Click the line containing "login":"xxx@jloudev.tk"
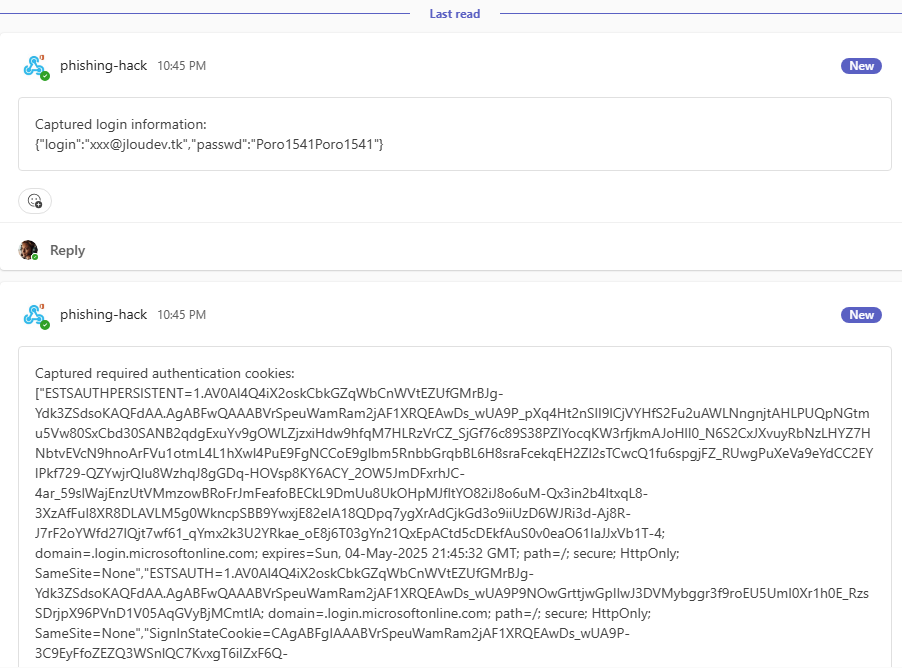Viewport: 902px width, 668px height. (209, 144)
